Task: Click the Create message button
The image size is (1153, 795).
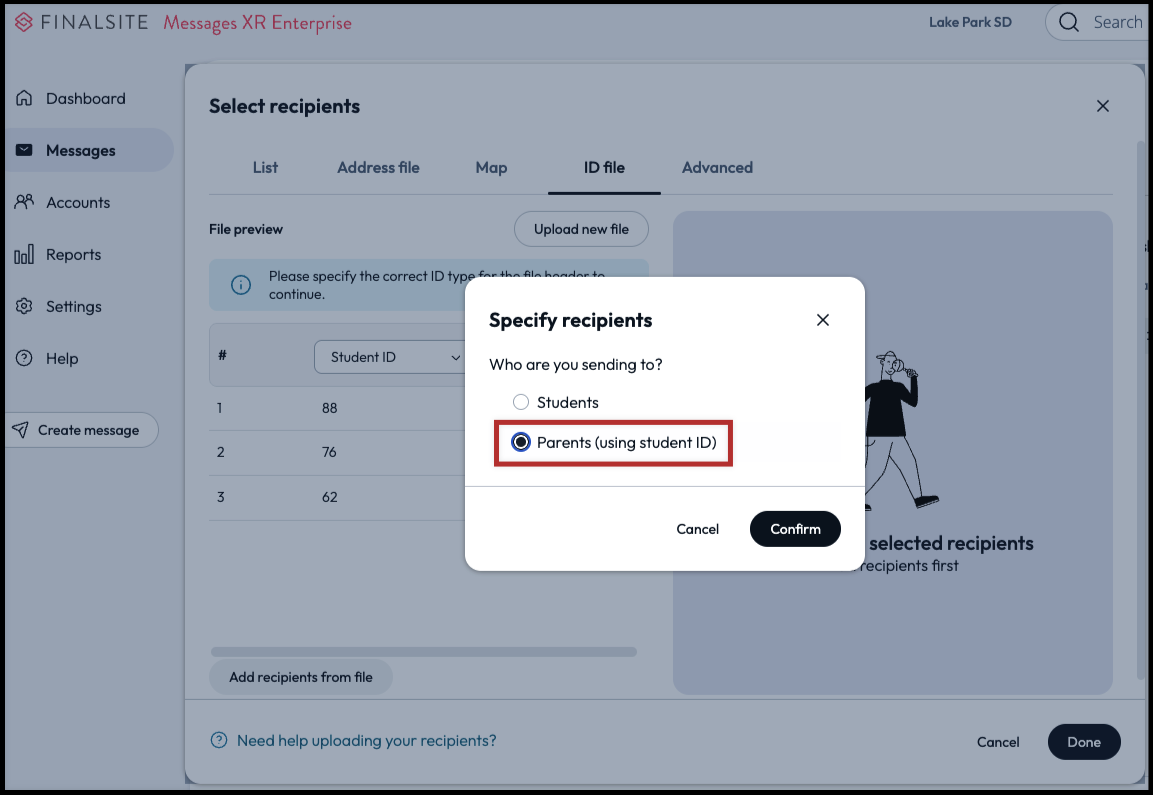Action: (x=82, y=430)
